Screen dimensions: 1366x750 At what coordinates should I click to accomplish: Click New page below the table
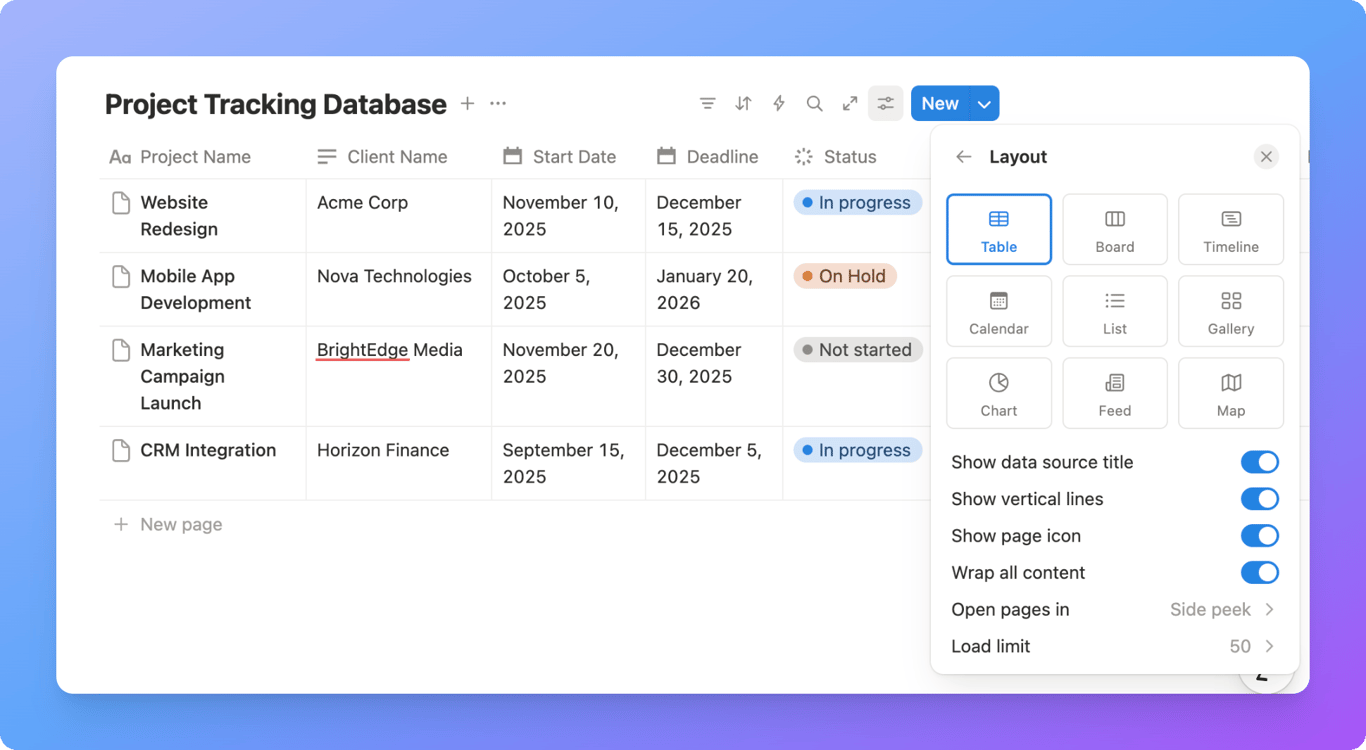182,524
